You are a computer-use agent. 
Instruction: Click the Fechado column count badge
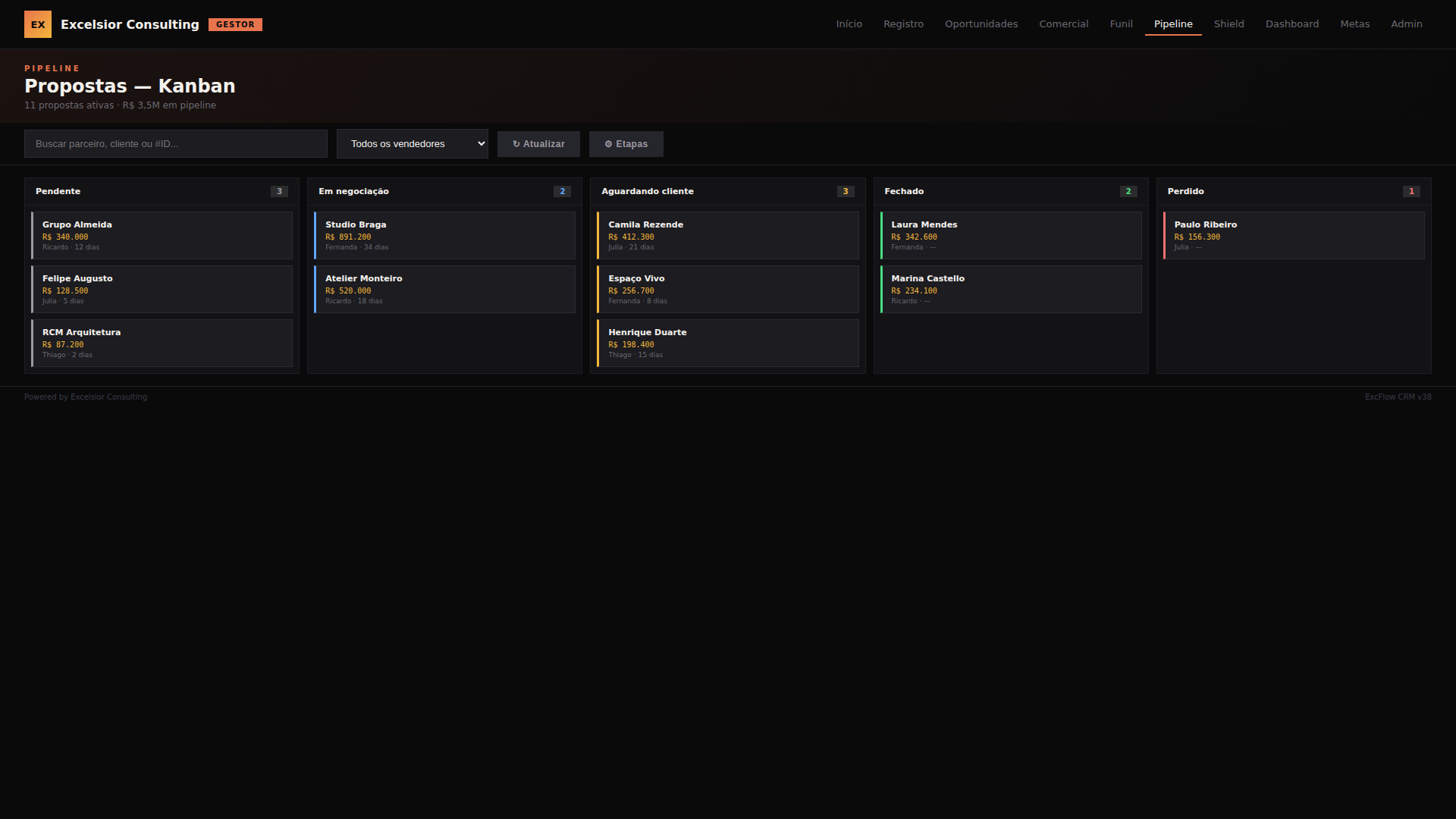pos(1128,192)
